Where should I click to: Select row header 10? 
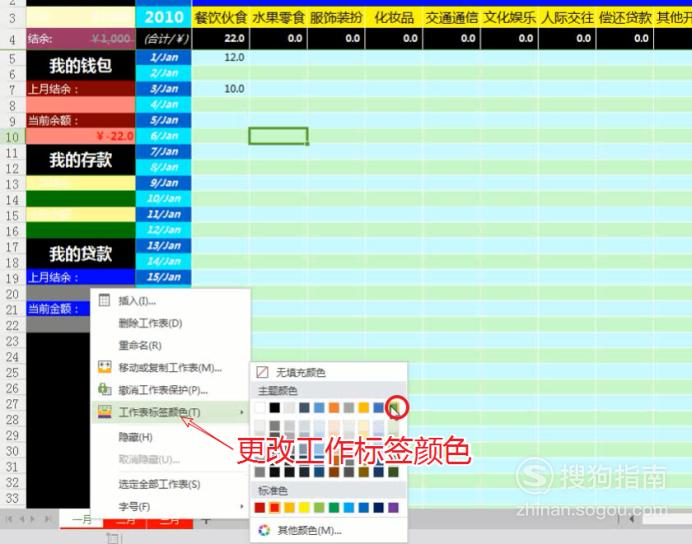tap(12, 136)
